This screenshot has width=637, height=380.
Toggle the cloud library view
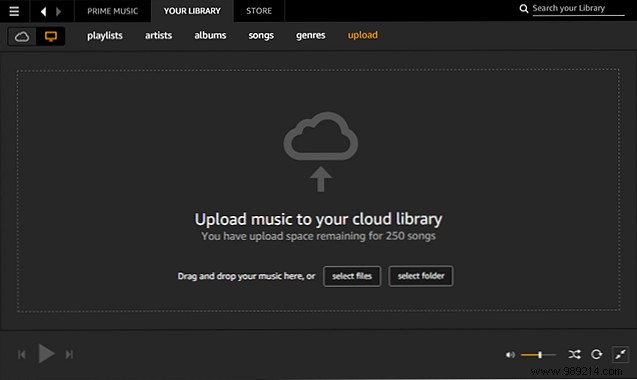tap(22, 37)
